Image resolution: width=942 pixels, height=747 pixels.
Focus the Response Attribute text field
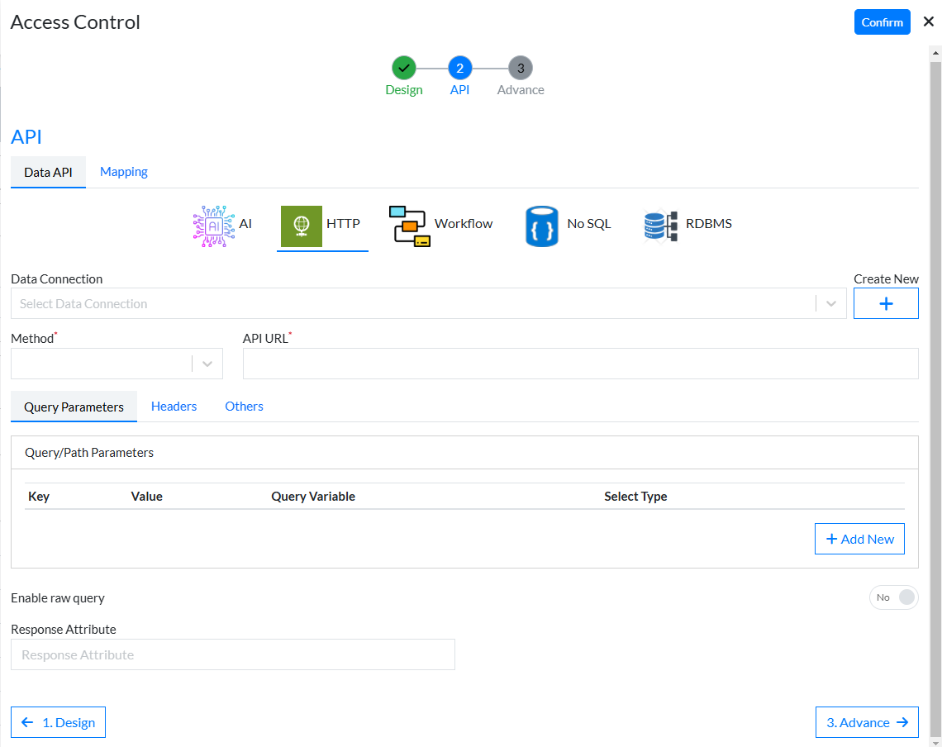pyautogui.click(x=232, y=655)
